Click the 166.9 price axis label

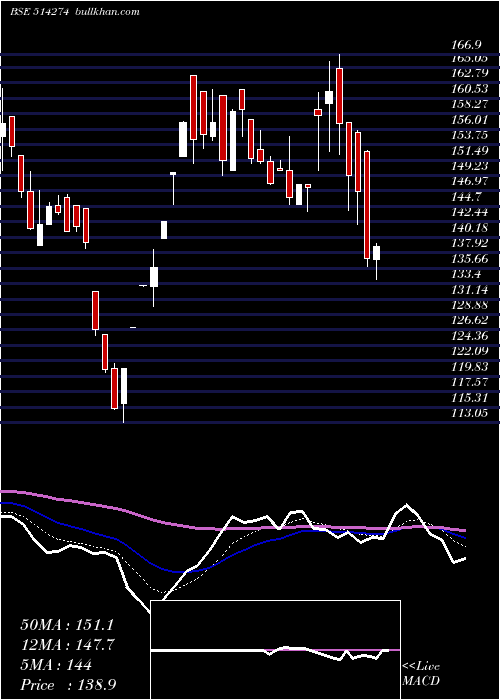tap(467, 45)
